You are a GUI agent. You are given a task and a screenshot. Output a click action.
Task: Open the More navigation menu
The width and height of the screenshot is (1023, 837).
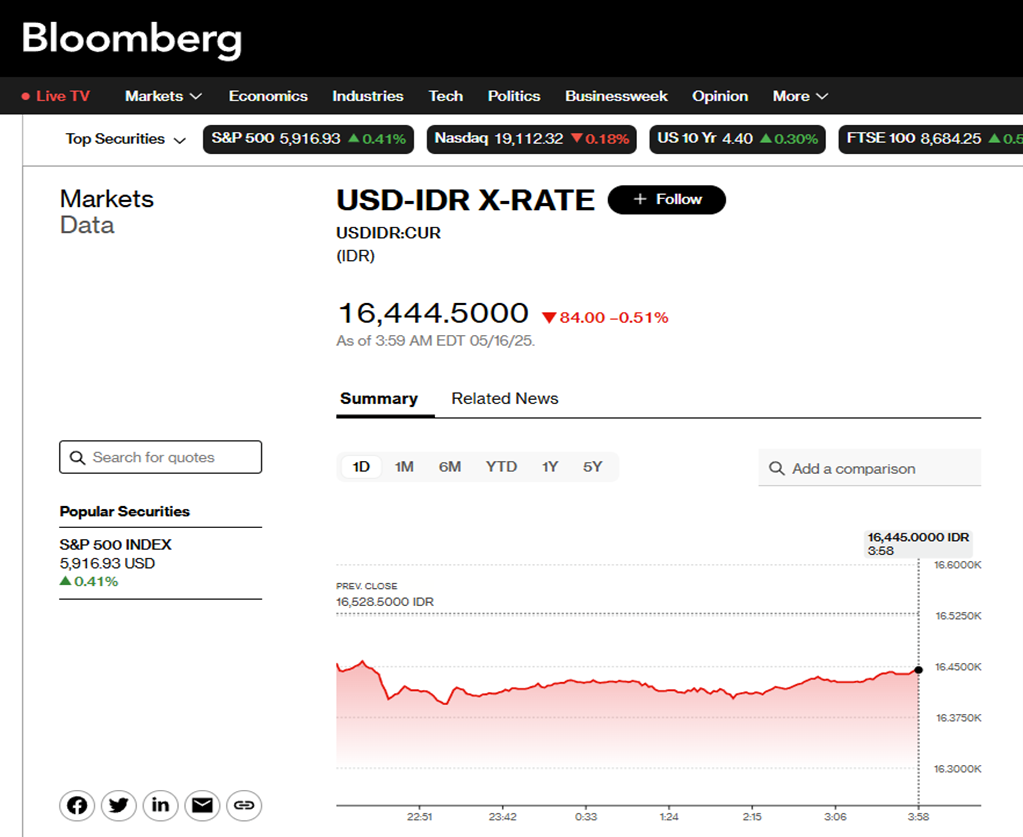(x=800, y=96)
